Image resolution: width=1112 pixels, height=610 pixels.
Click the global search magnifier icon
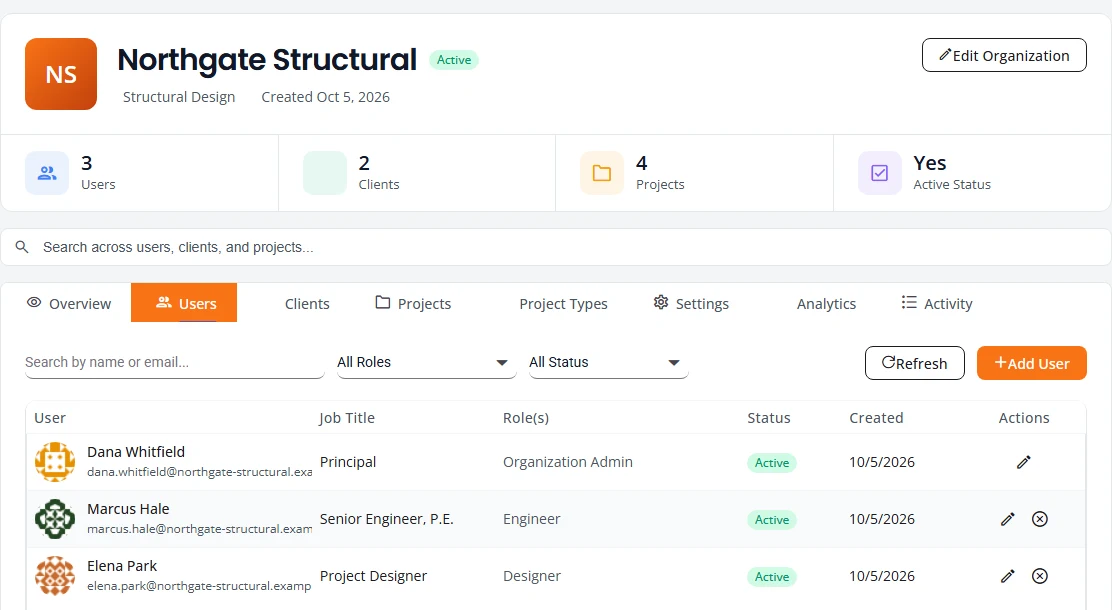pos(22,247)
